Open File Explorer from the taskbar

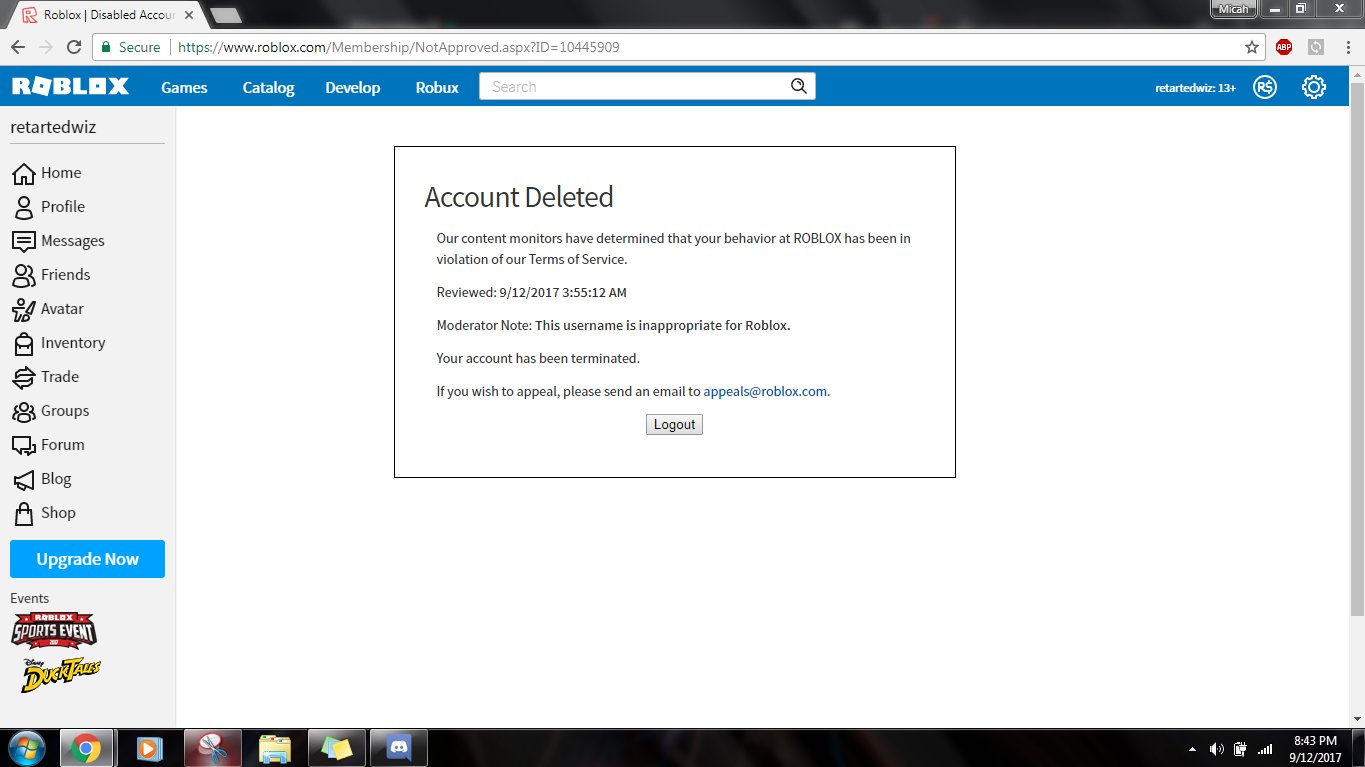coord(275,748)
